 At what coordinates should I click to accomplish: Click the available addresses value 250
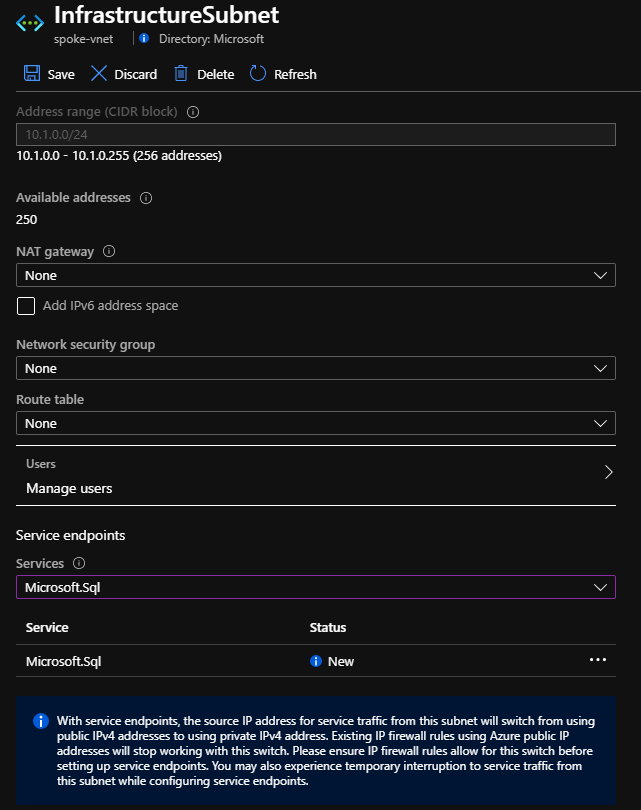pyautogui.click(x=26, y=220)
